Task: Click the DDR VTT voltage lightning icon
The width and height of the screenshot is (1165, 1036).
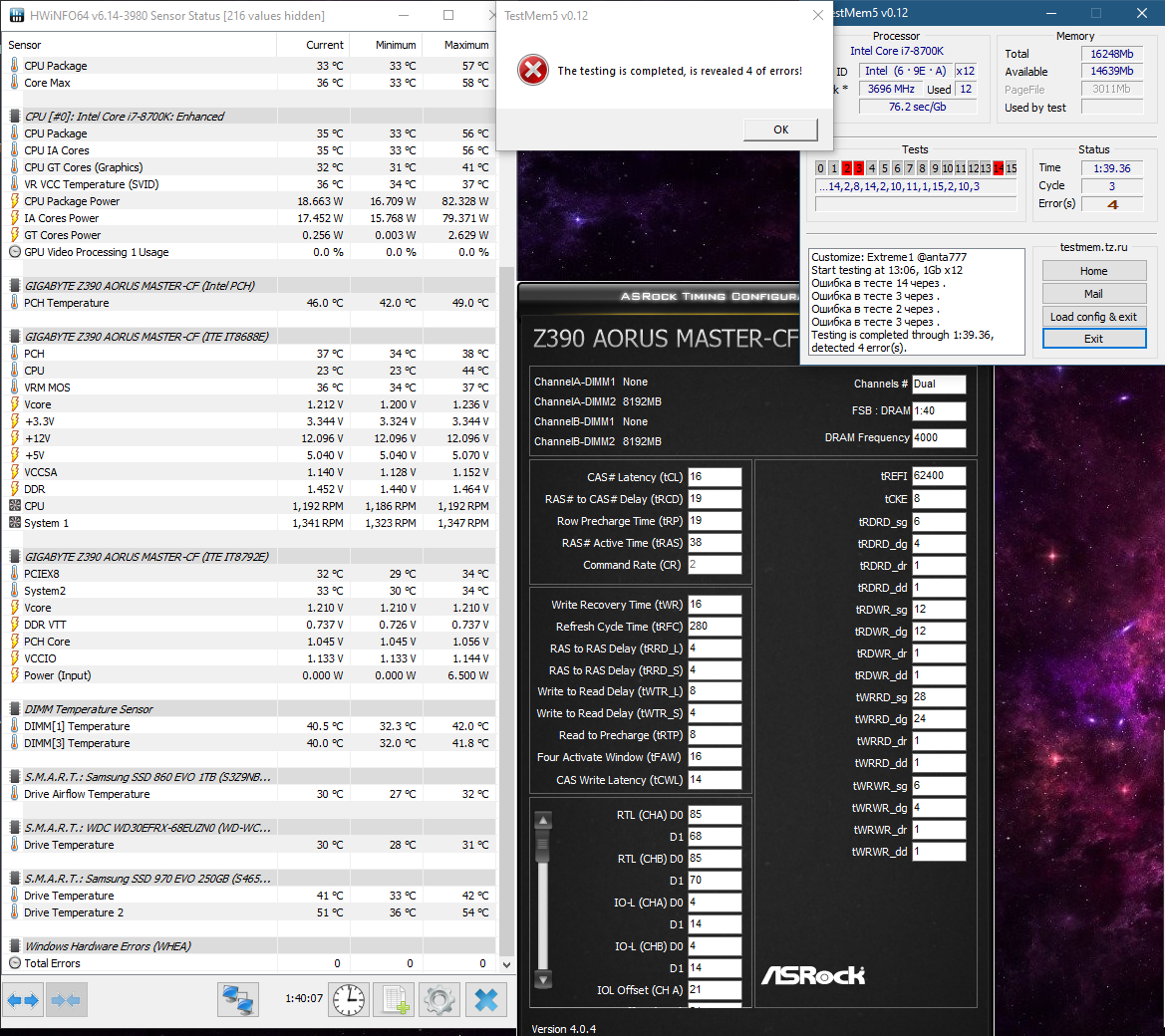Action: 14,625
